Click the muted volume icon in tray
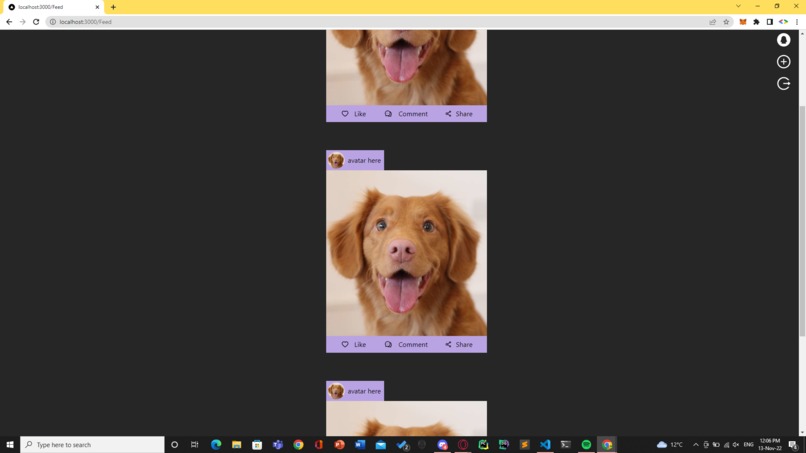The height and width of the screenshot is (453, 806). [736, 444]
